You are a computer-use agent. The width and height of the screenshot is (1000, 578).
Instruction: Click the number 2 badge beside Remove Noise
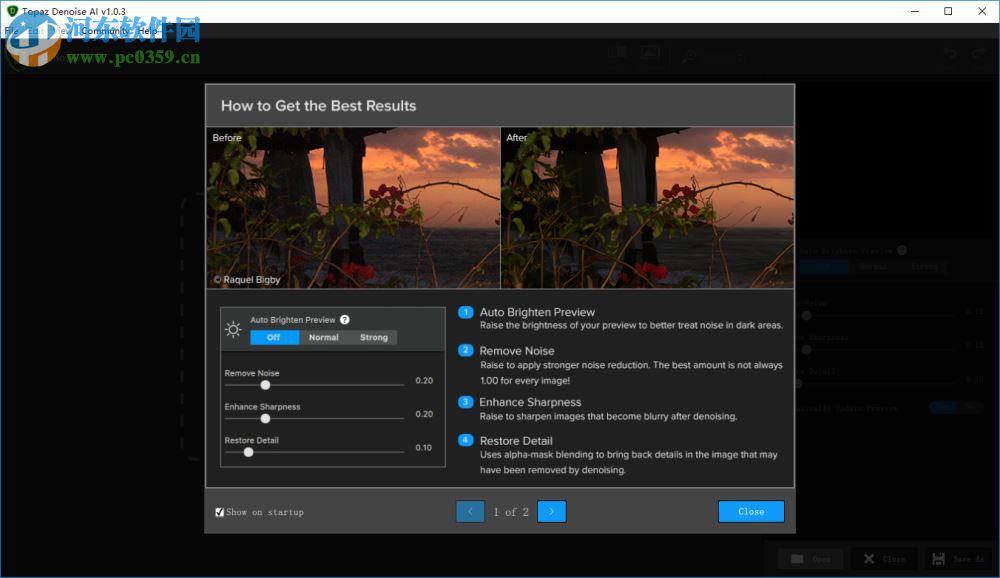click(465, 350)
